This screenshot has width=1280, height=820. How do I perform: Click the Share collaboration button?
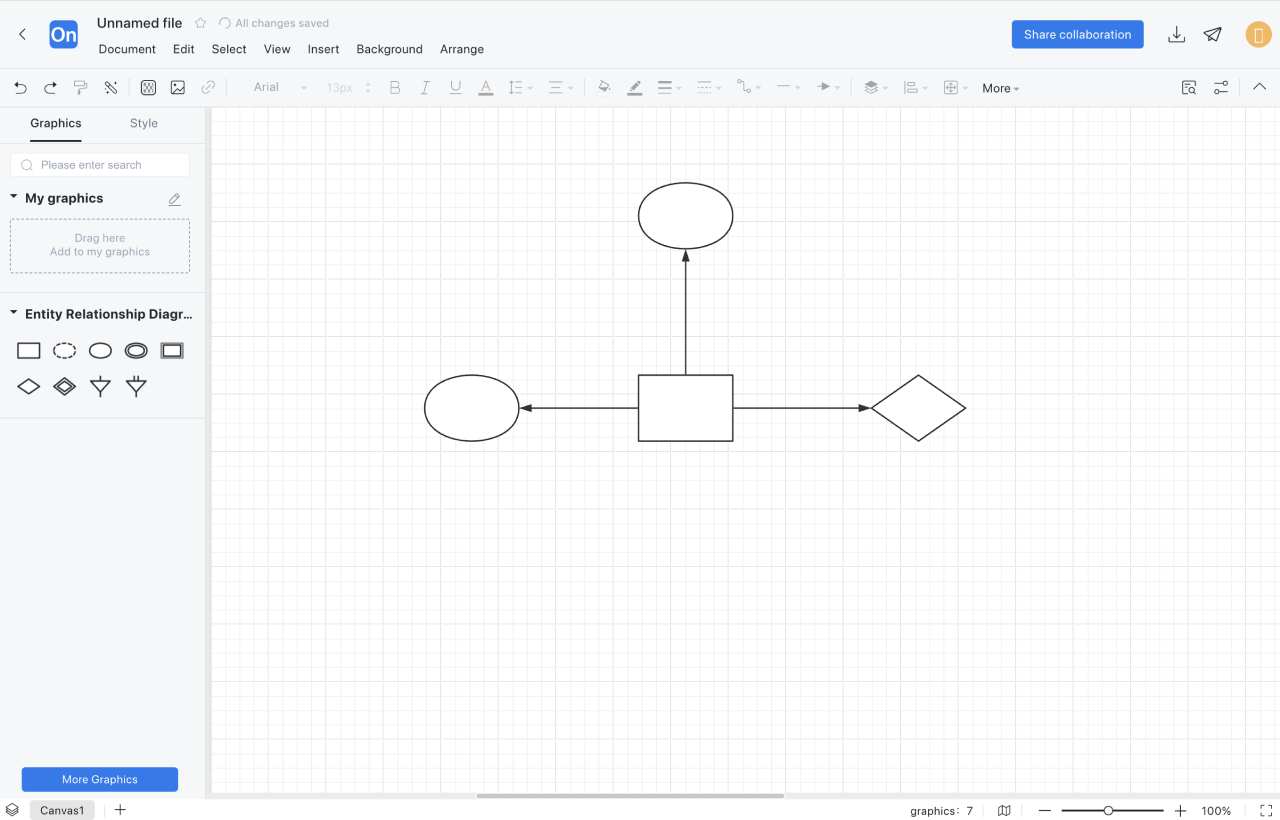pos(1077,35)
